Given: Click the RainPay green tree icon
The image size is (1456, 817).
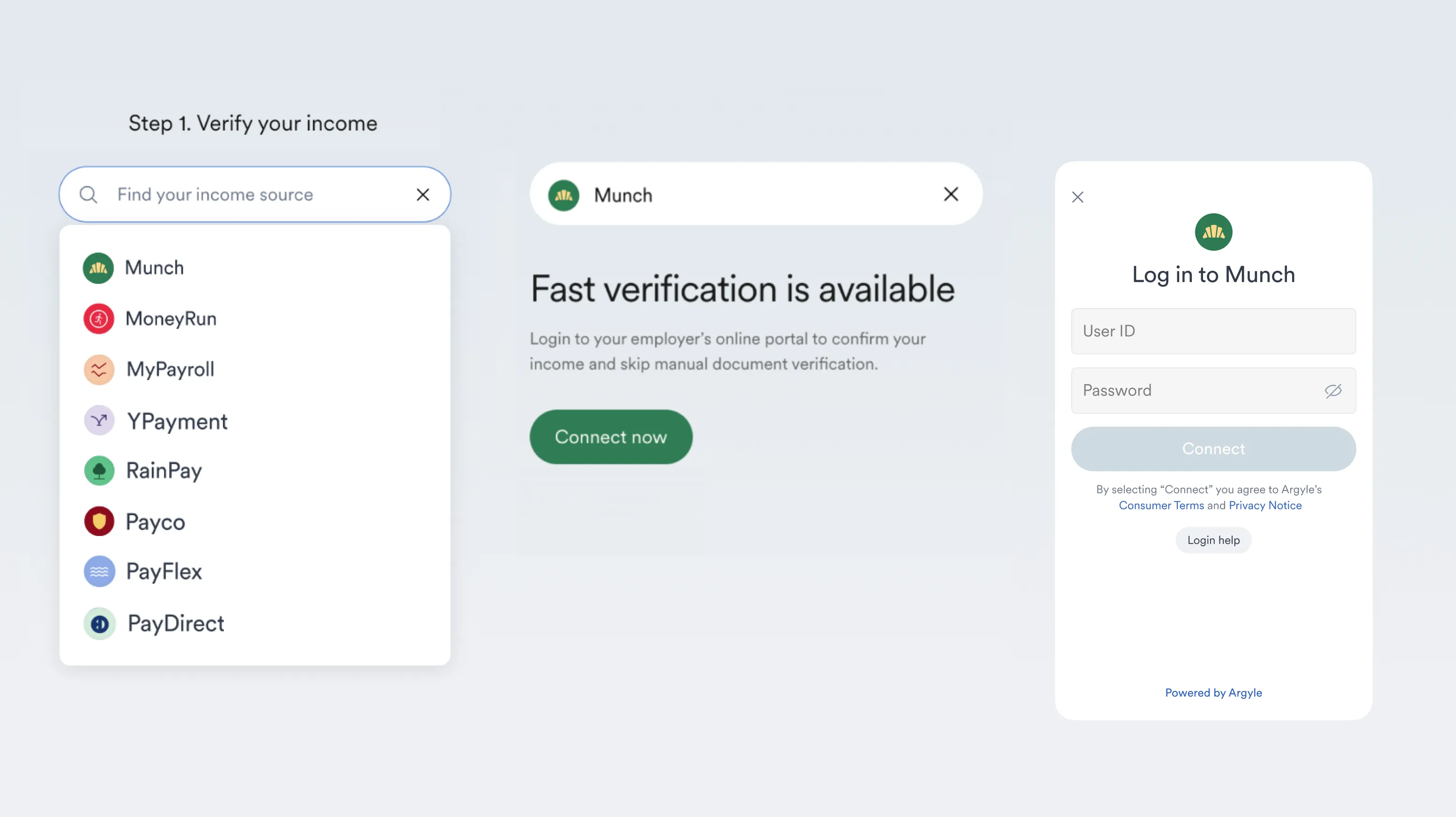Looking at the screenshot, I should (x=99, y=470).
